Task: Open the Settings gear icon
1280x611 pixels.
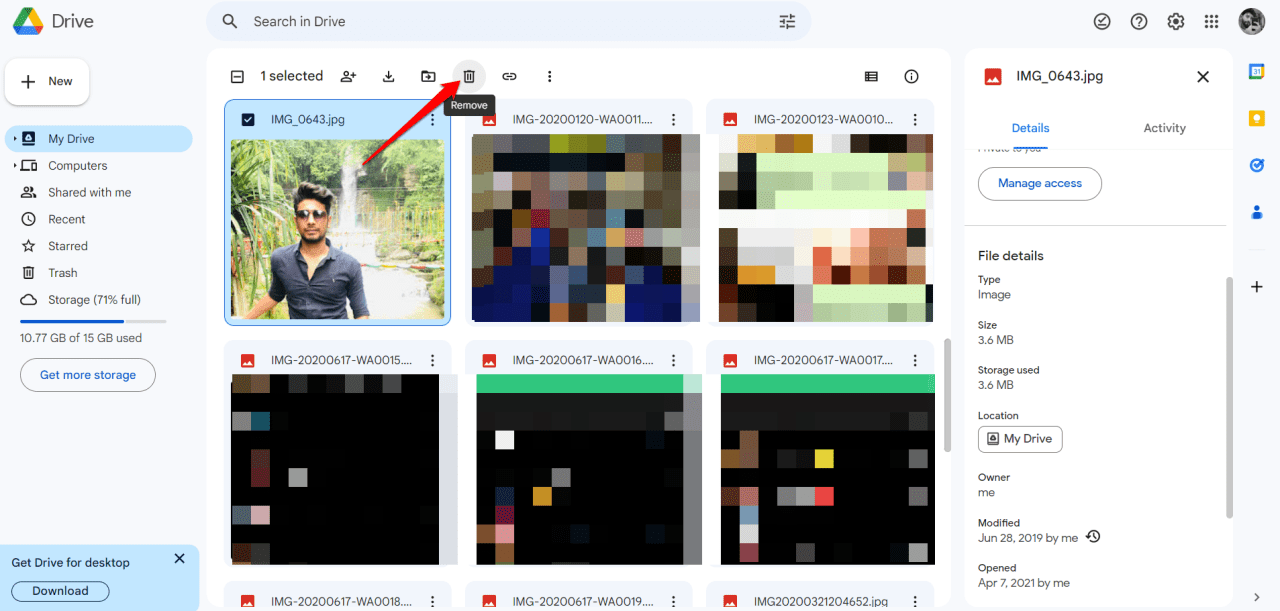Action: coord(1176,21)
